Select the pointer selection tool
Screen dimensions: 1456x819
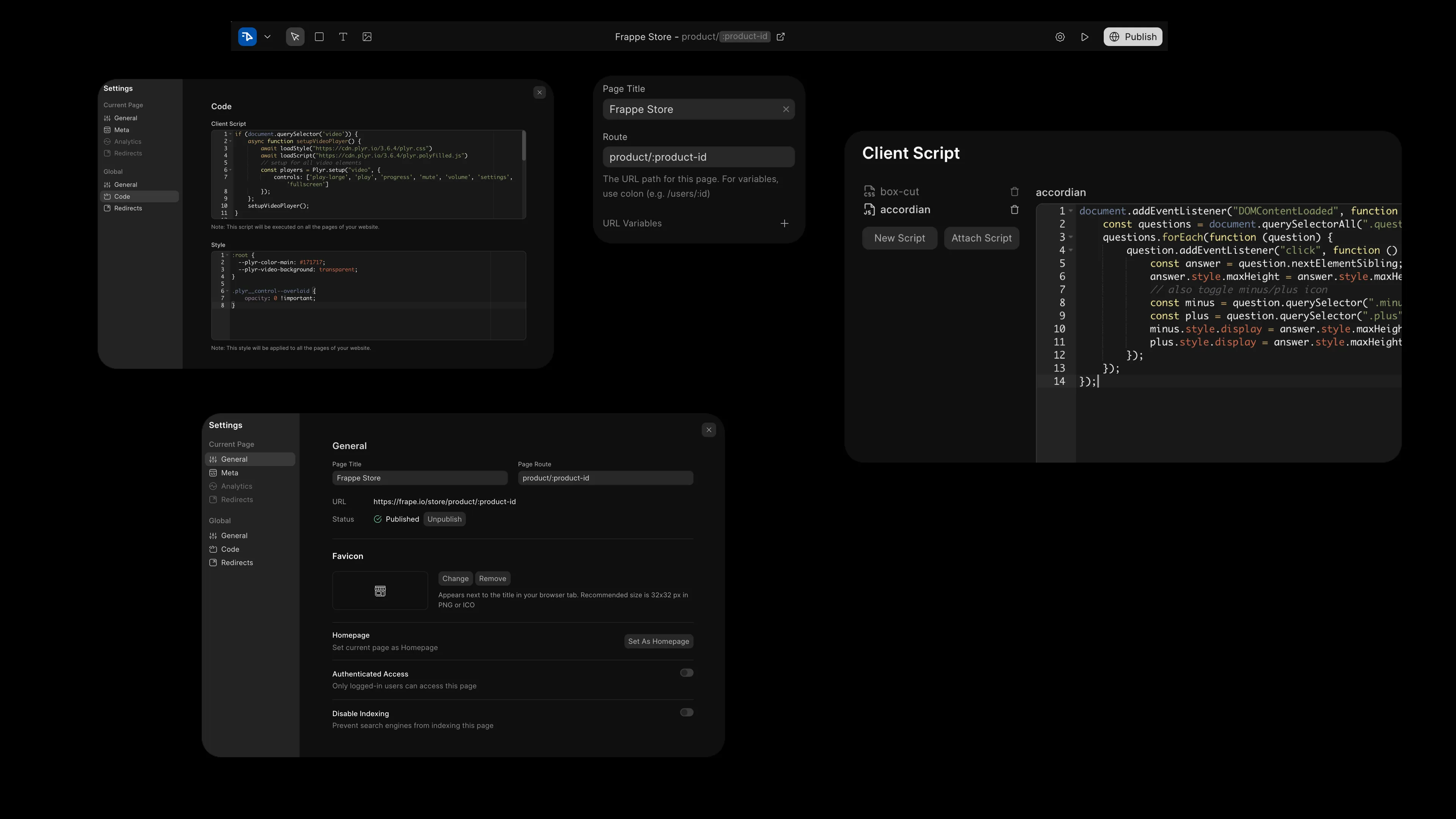[295, 37]
